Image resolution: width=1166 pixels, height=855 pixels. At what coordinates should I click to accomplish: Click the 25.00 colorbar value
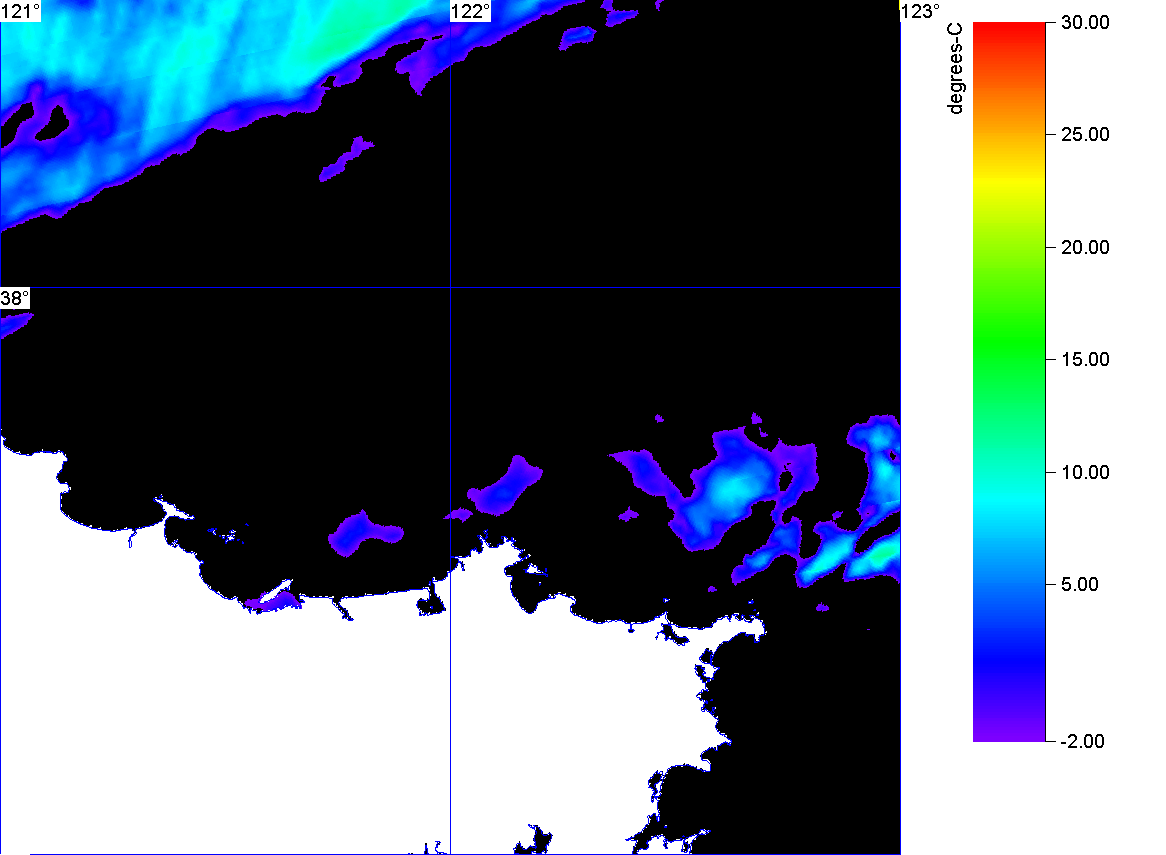(x=1085, y=135)
